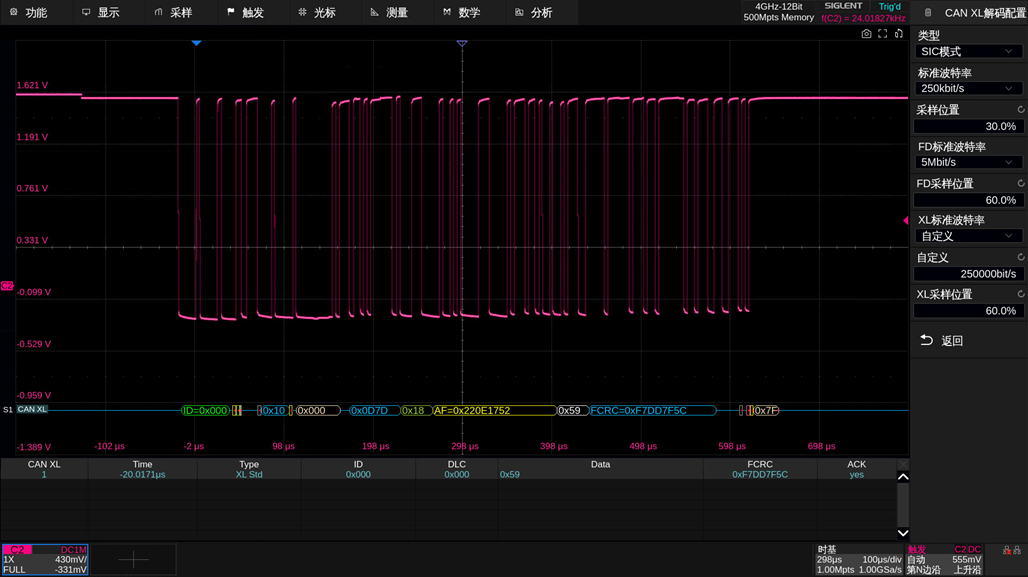
Task: Click the f(C2) frequency readout
Action: [863, 18]
